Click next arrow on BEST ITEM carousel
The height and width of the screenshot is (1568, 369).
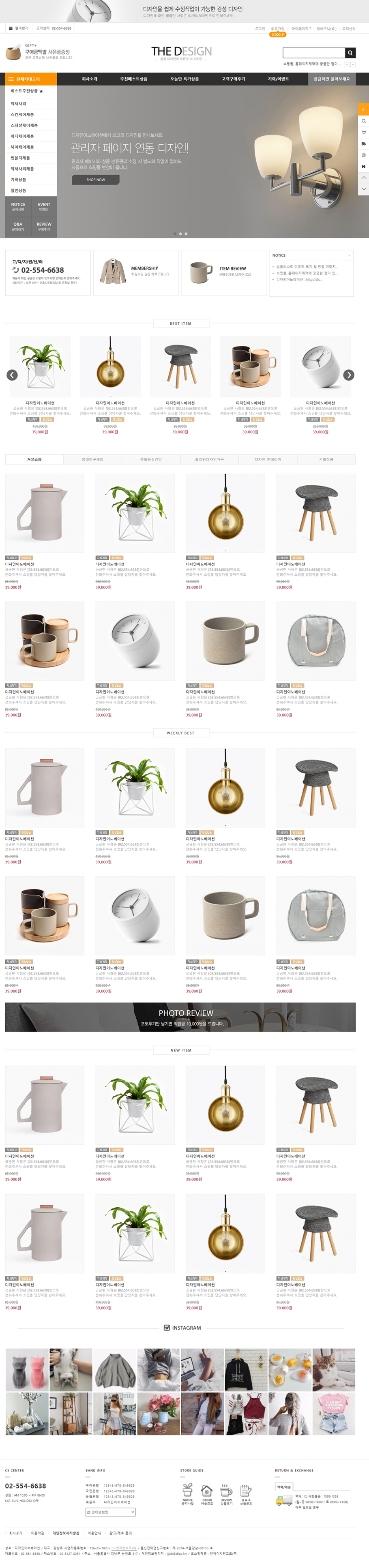pyautogui.click(x=348, y=375)
